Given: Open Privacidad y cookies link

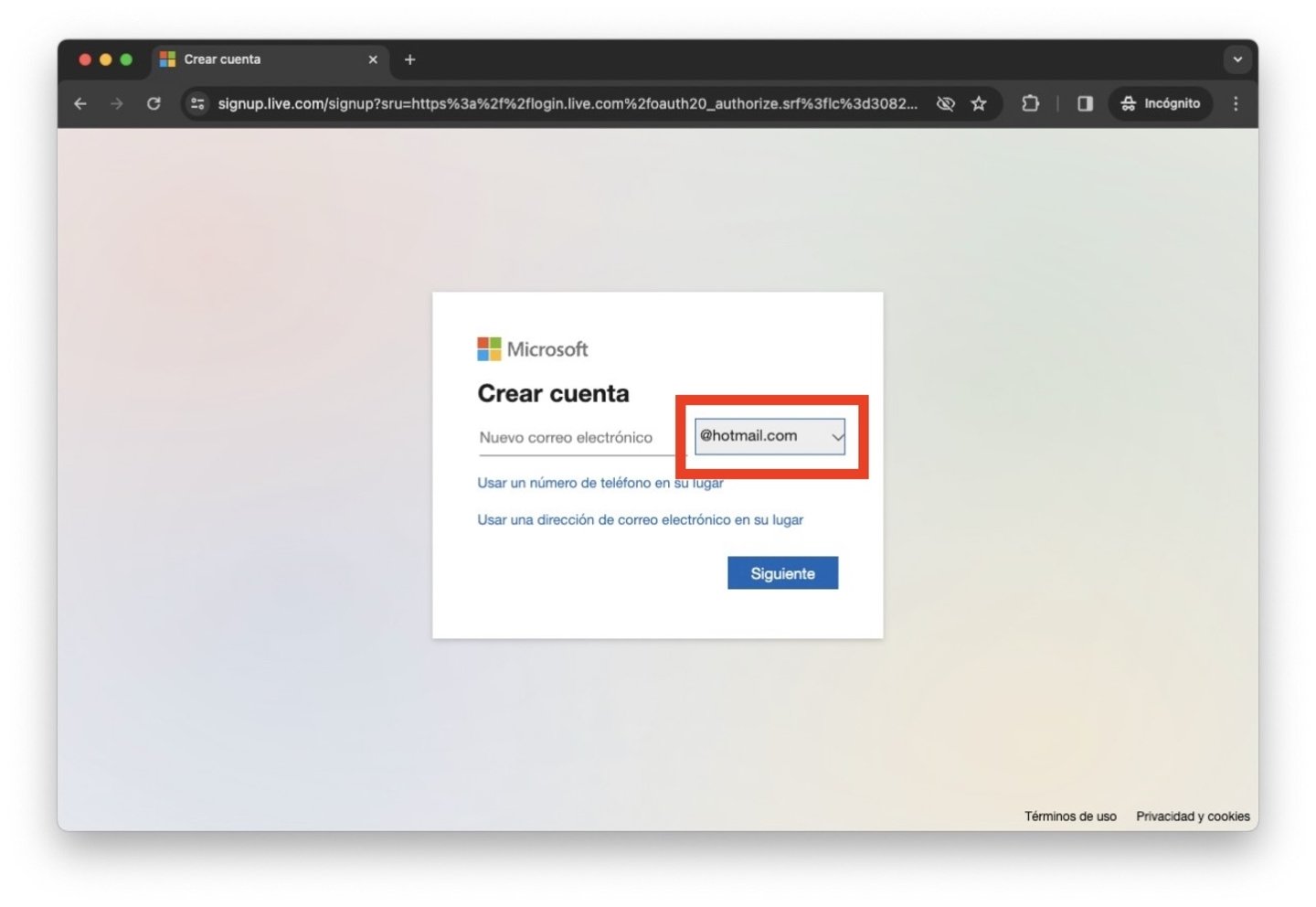Looking at the screenshot, I should [x=1193, y=816].
